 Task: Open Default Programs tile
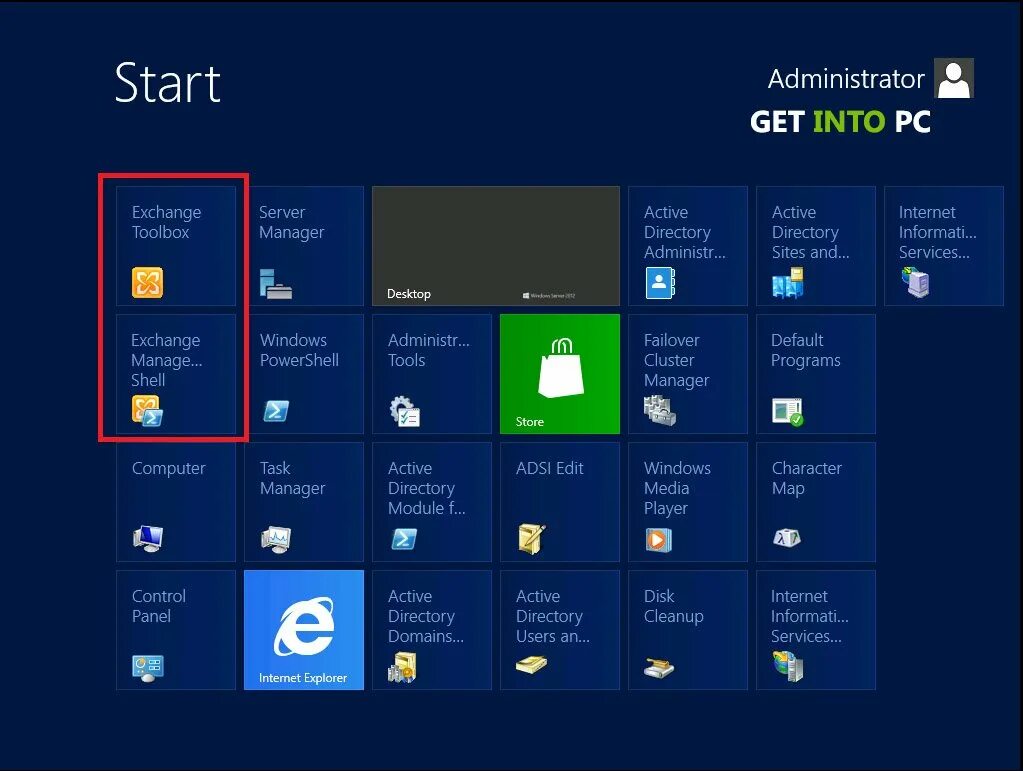pos(816,374)
